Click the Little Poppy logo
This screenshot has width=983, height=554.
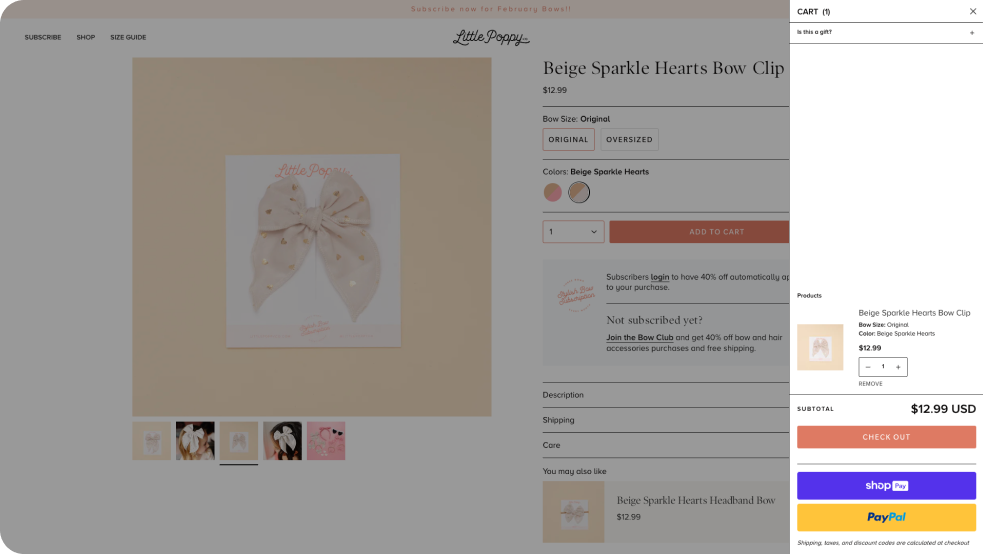click(x=491, y=38)
